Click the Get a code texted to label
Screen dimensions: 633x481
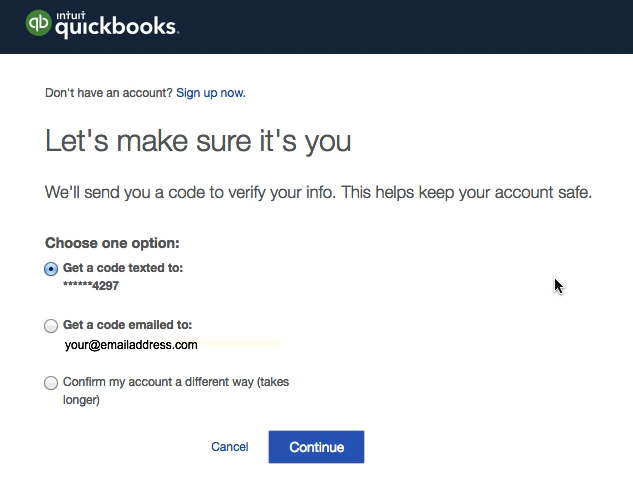click(x=123, y=268)
